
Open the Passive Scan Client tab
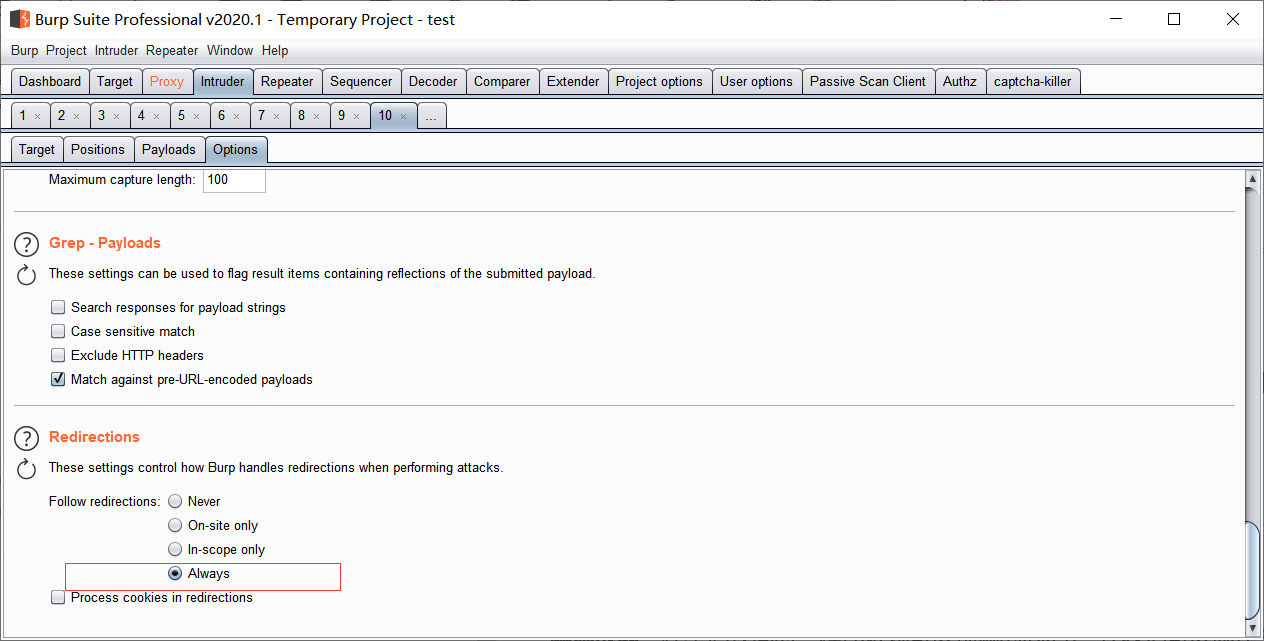(868, 82)
